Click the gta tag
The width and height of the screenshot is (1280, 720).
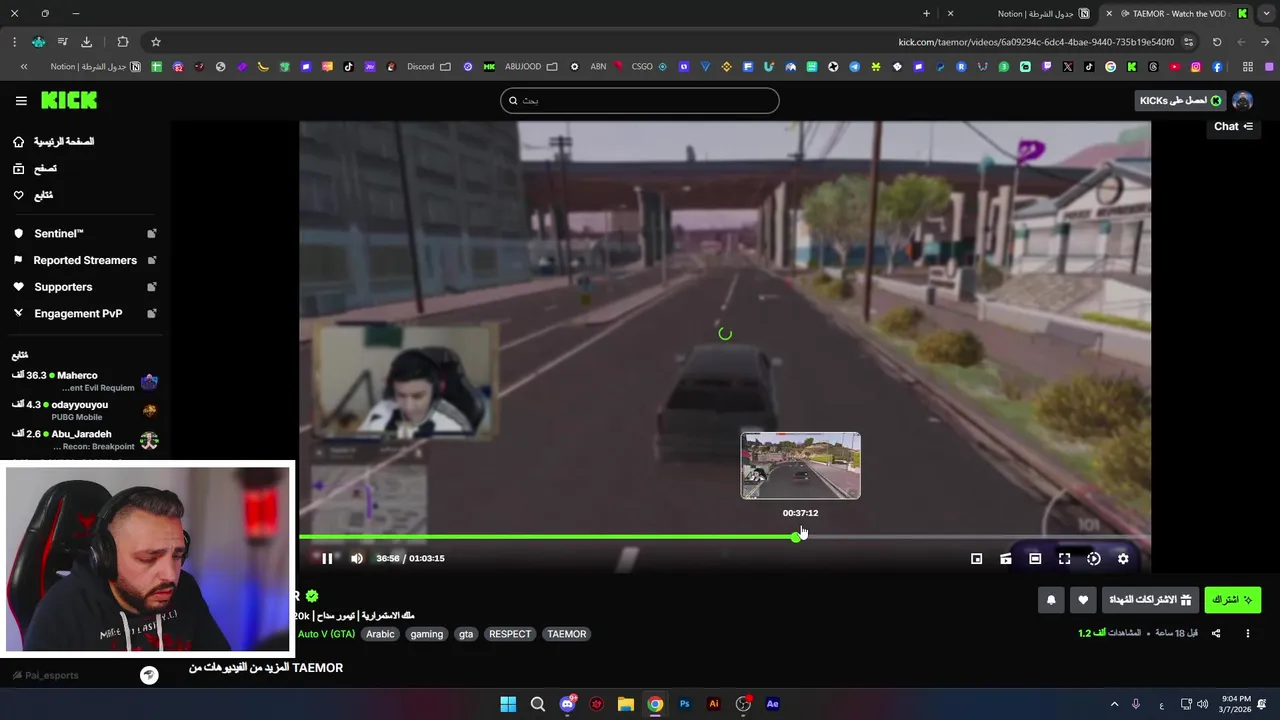(466, 634)
